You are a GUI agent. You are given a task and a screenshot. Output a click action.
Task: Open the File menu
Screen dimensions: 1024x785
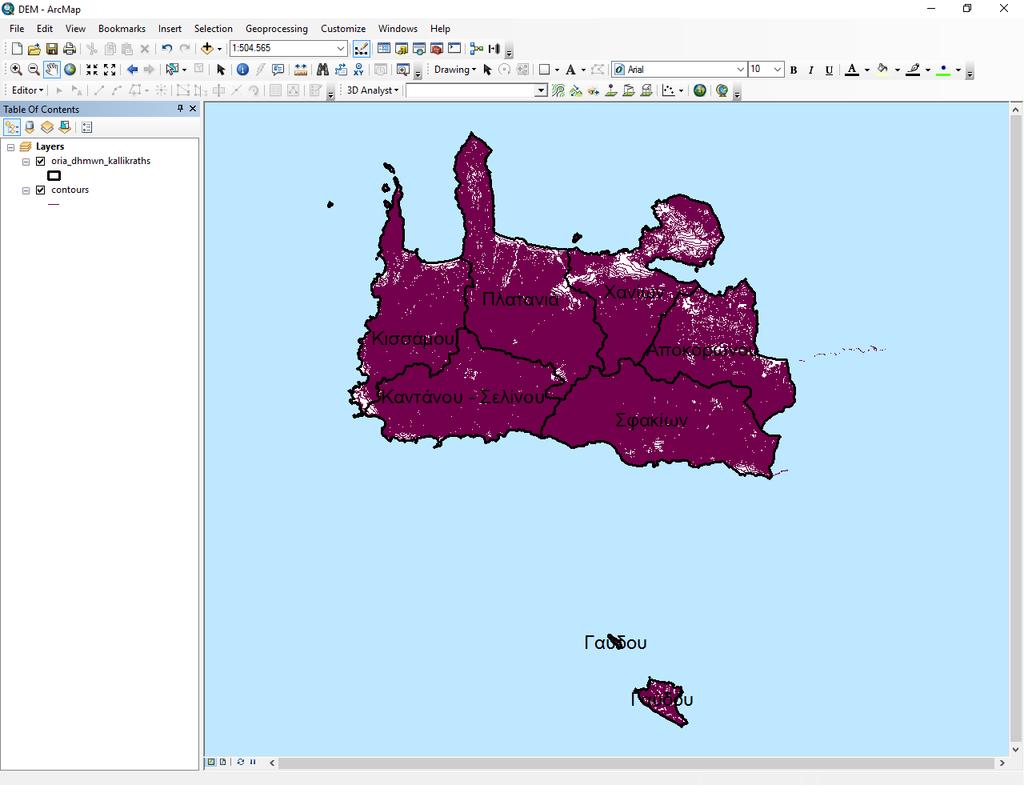(16, 29)
